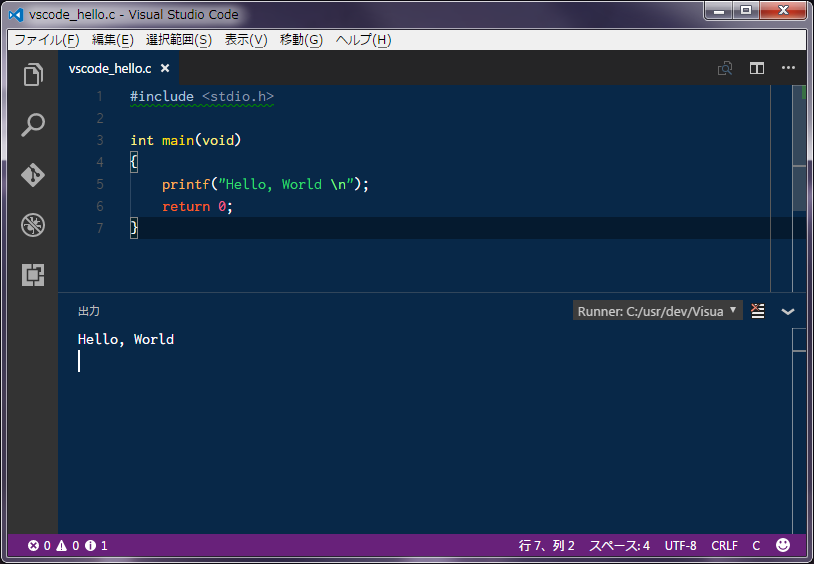Open the Explorer view in activity bar
This screenshot has width=814, height=564.
tap(33, 75)
